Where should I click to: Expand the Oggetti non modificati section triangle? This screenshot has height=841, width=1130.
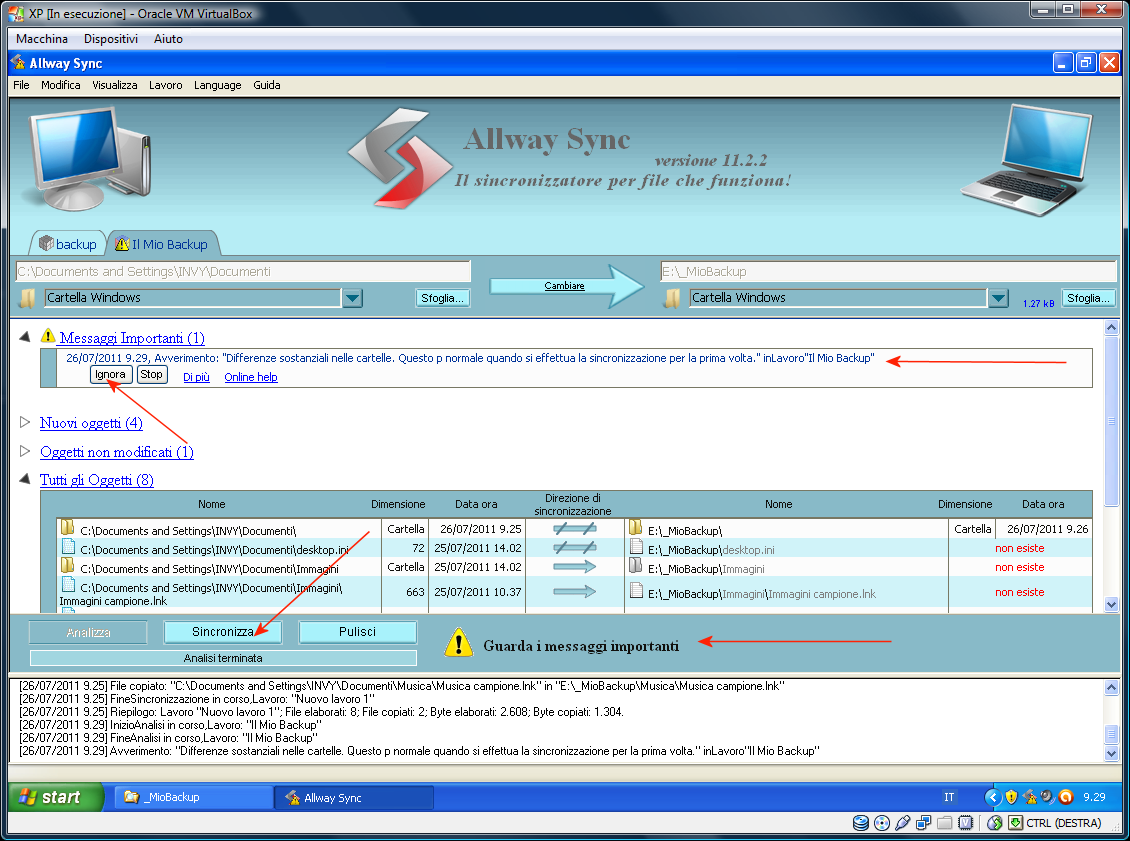tap(25, 451)
